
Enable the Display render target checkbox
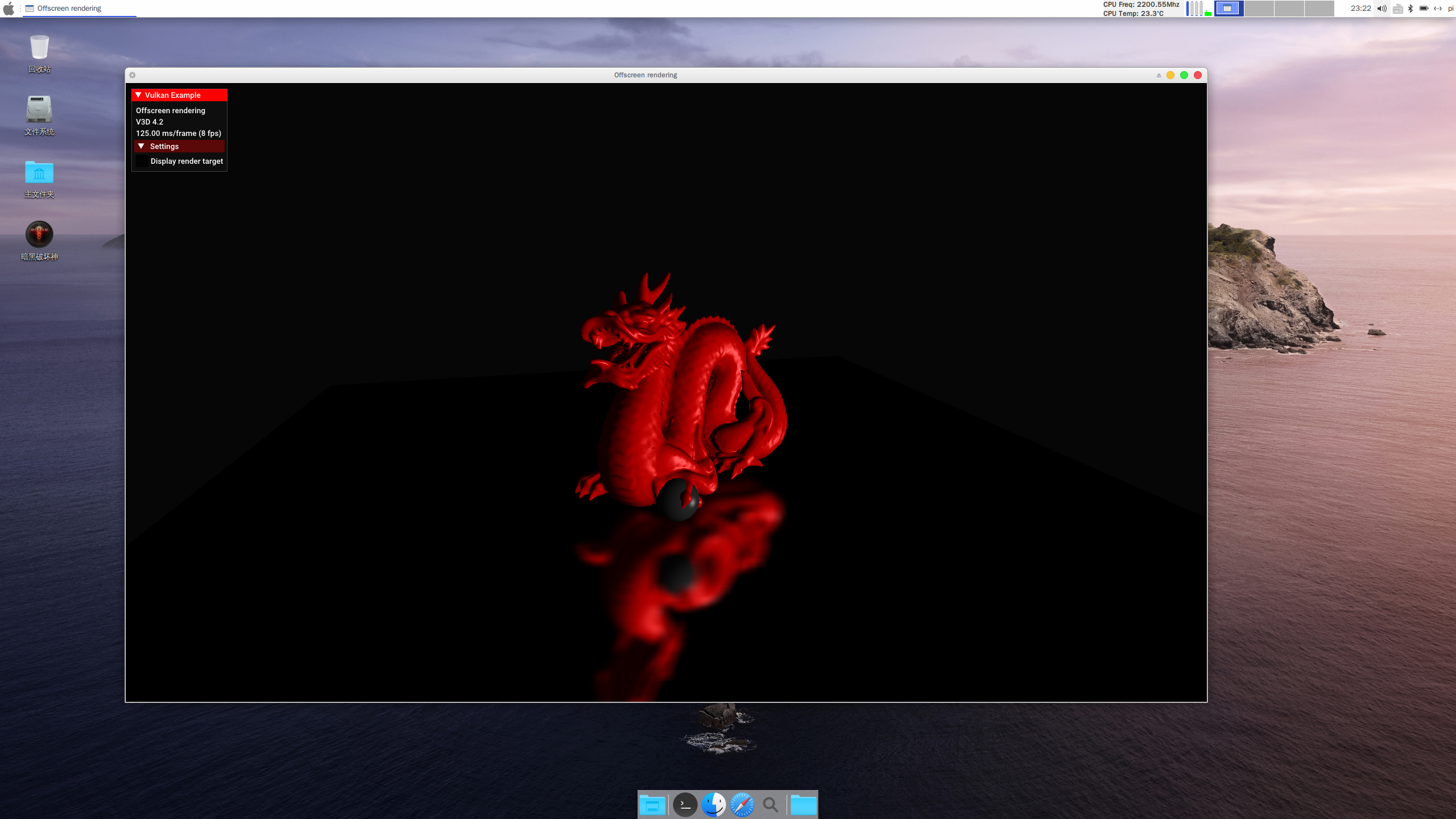pyautogui.click(x=142, y=162)
